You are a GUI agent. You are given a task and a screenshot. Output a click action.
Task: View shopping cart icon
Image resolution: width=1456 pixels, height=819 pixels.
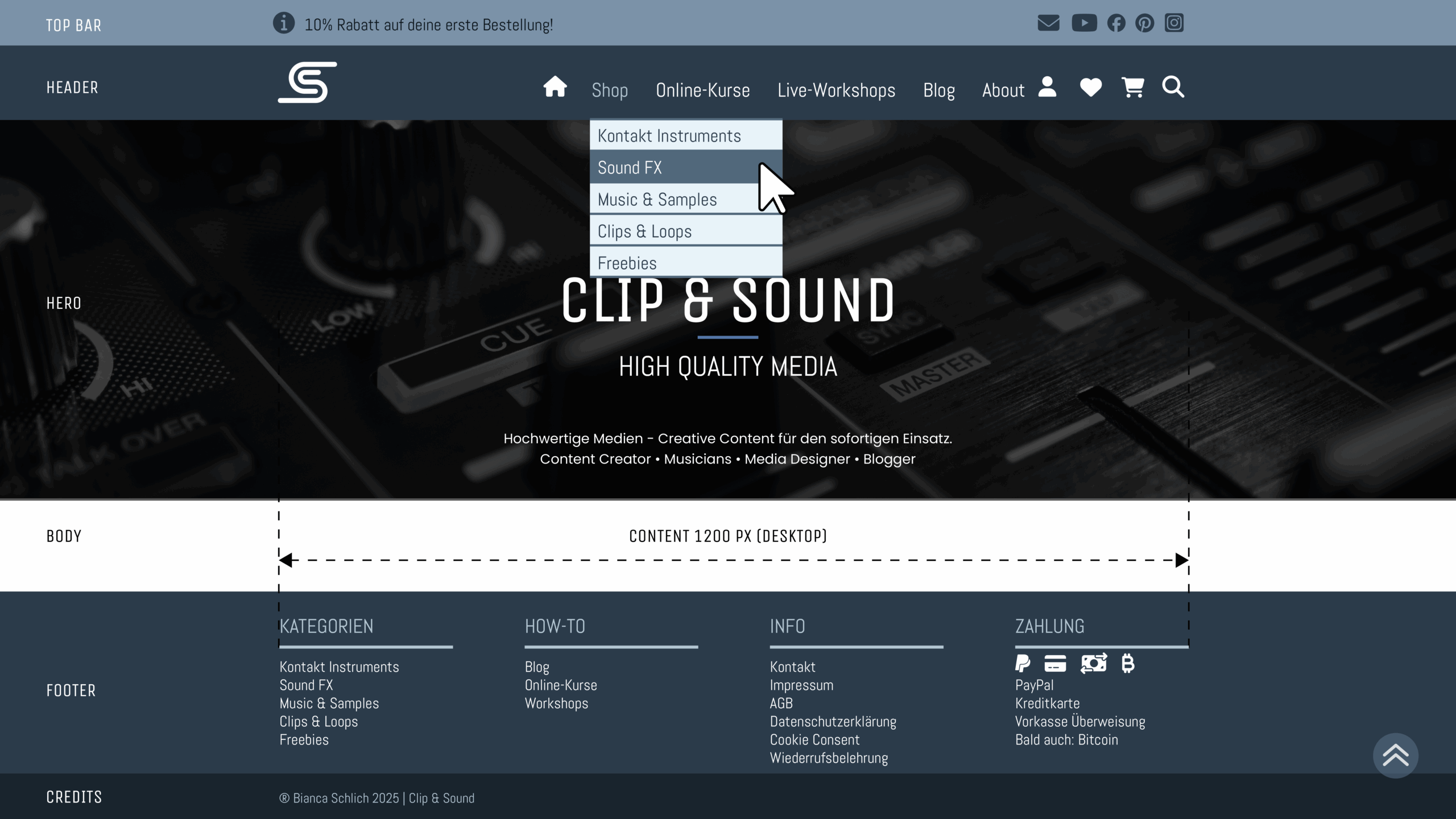click(1132, 88)
